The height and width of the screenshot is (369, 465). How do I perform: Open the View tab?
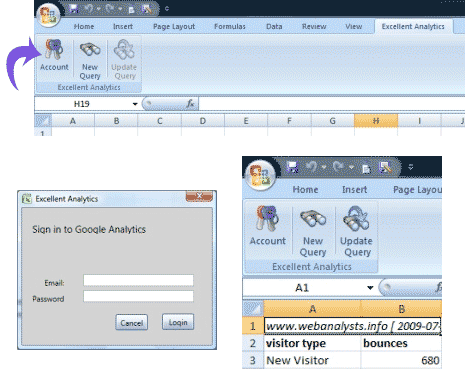tap(354, 27)
